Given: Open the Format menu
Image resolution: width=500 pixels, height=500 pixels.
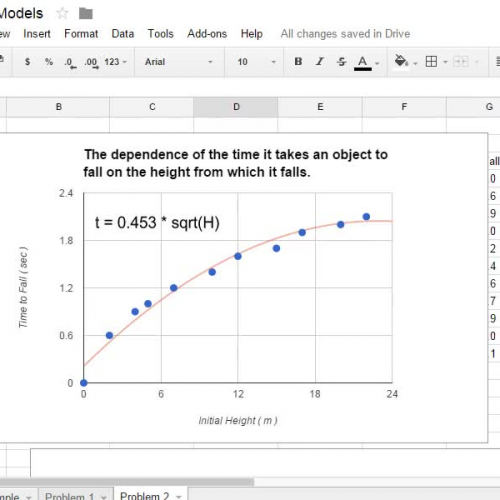Looking at the screenshot, I should 81,34.
